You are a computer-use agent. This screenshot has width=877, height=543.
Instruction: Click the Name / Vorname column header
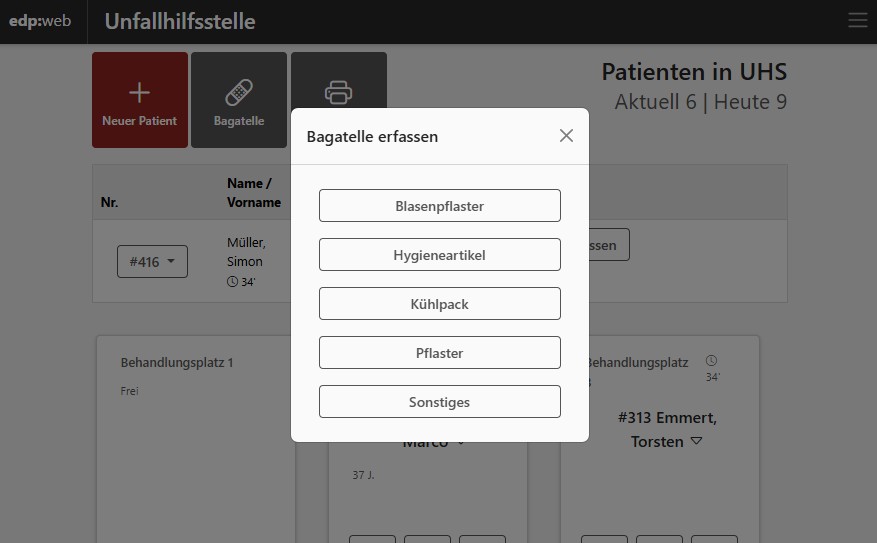pos(254,192)
